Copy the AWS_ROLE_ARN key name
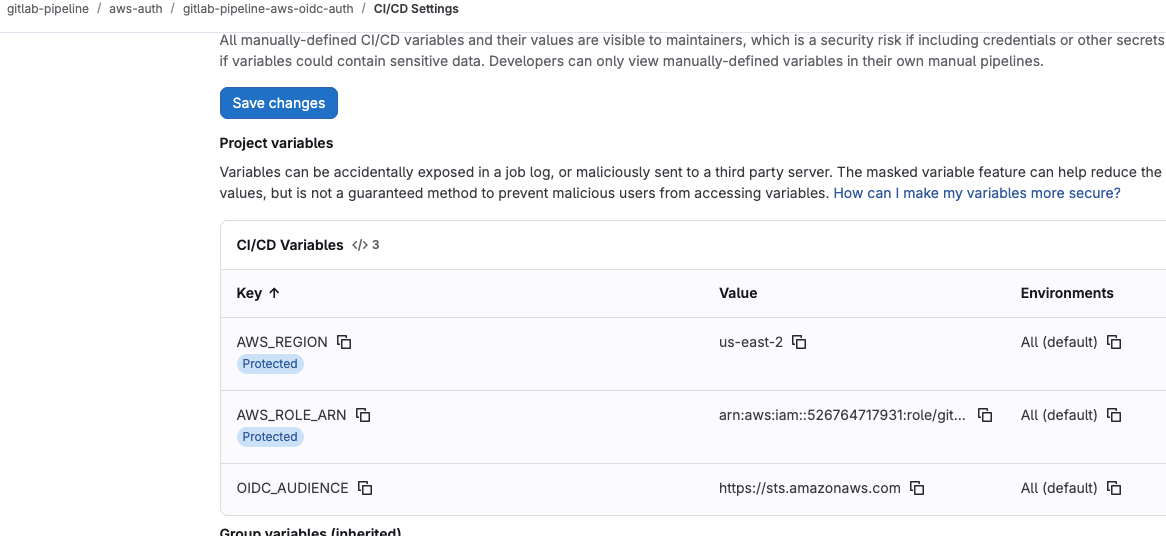The width and height of the screenshot is (1166, 536). [x=364, y=415]
